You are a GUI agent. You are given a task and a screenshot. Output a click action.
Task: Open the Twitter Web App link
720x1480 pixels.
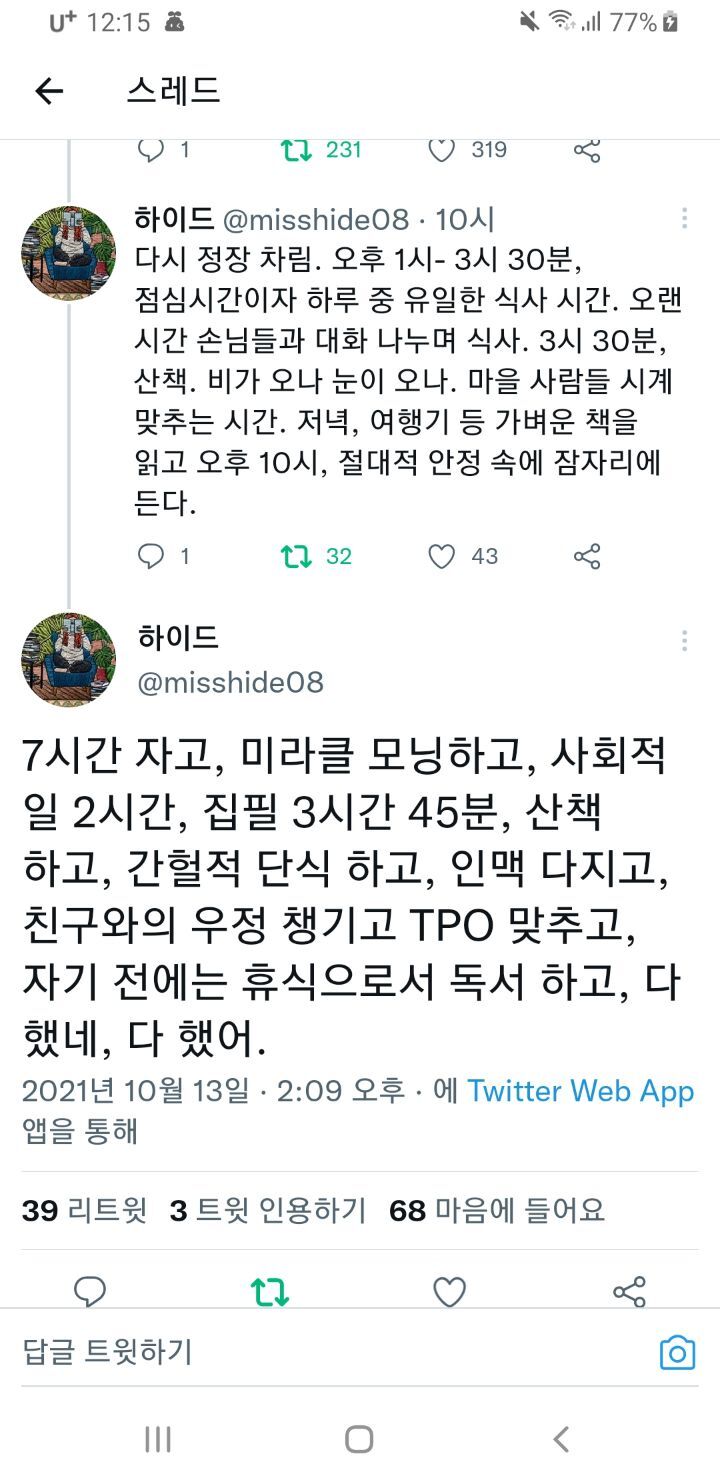coord(580,1090)
